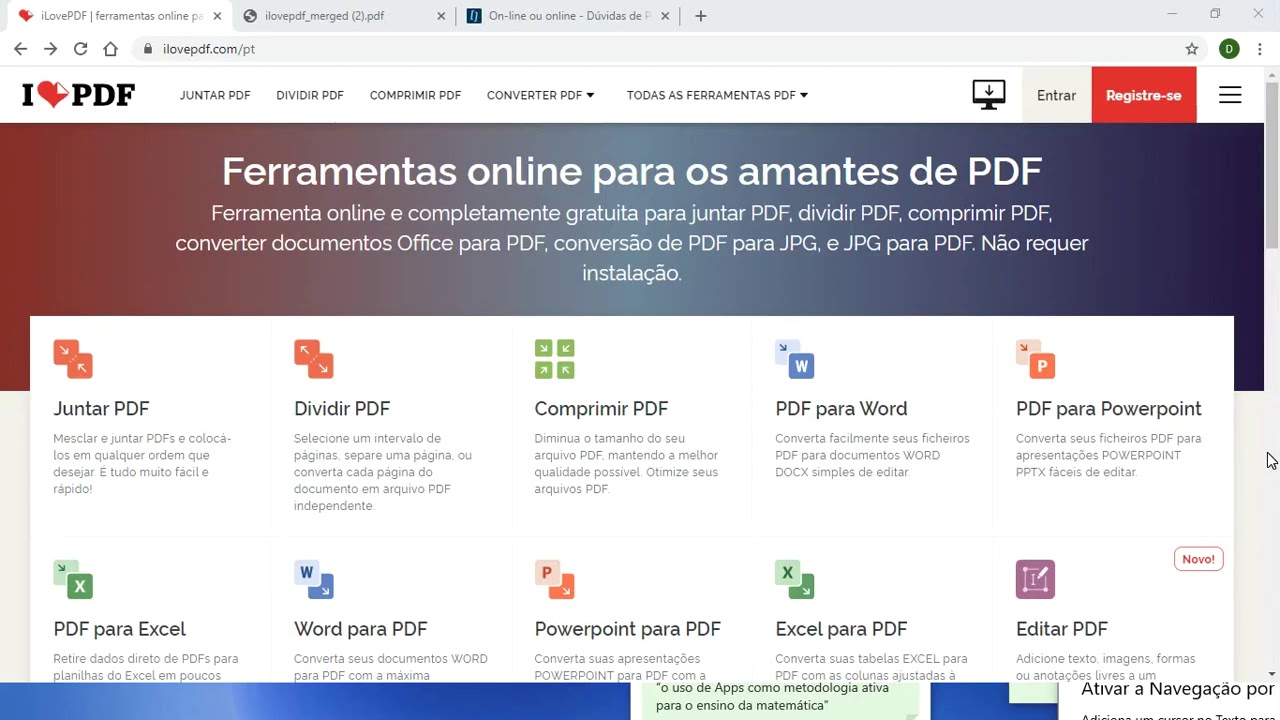
Task: Open the Juntar PDF tool title
Action: coord(101,408)
